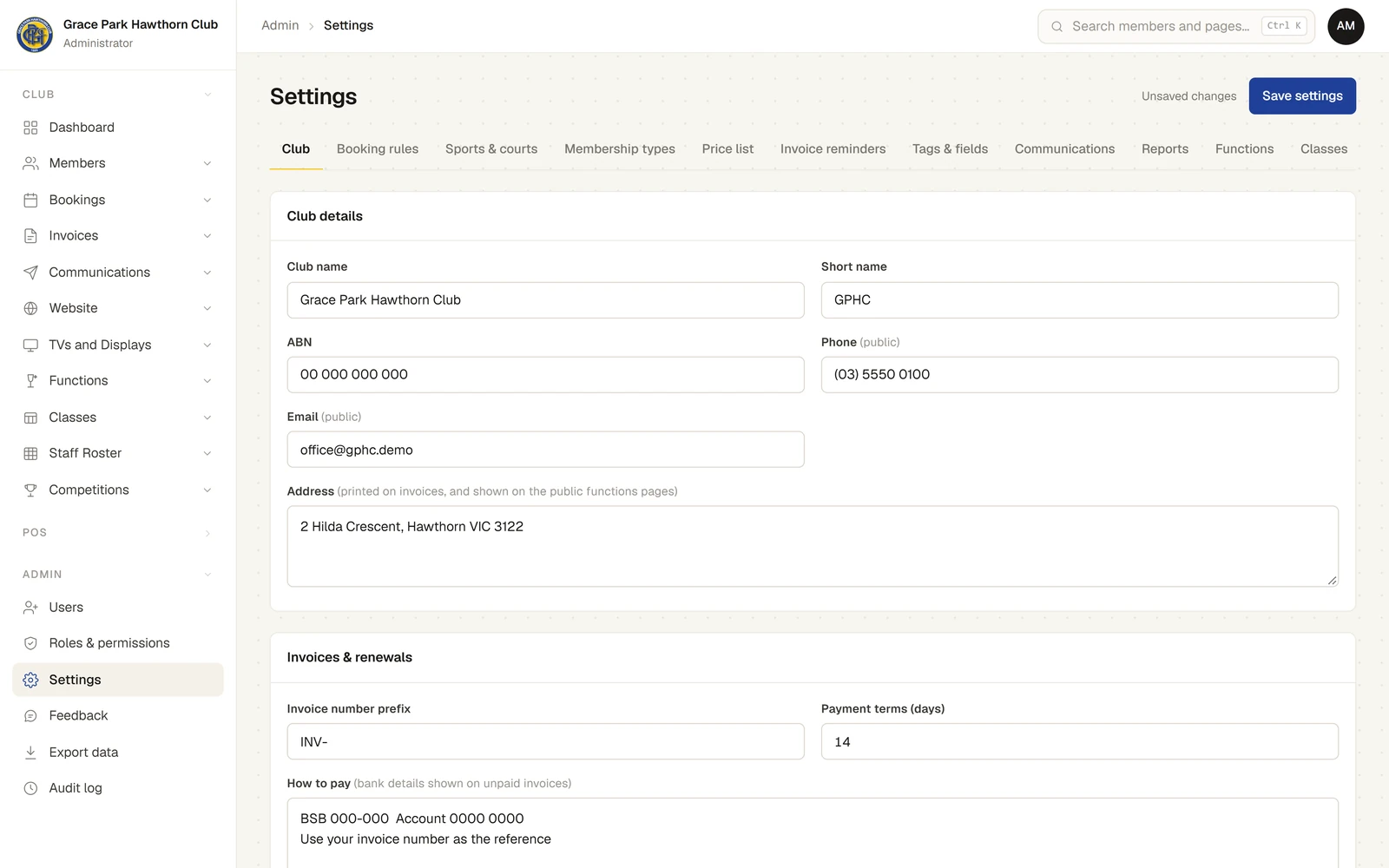Screen dimensions: 1389x868
Task: Expand the POS sidebar section
Action: (x=207, y=533)
